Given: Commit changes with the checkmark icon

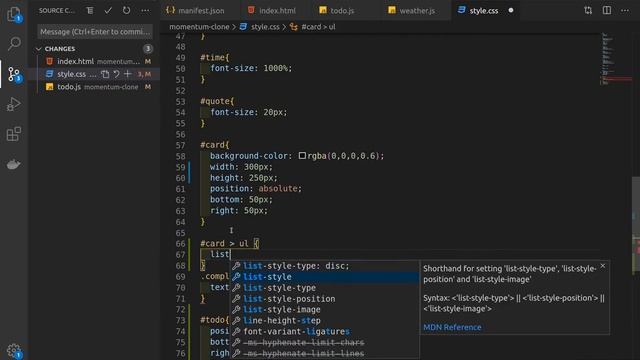Looking at the screenshot, I should 108,11.
